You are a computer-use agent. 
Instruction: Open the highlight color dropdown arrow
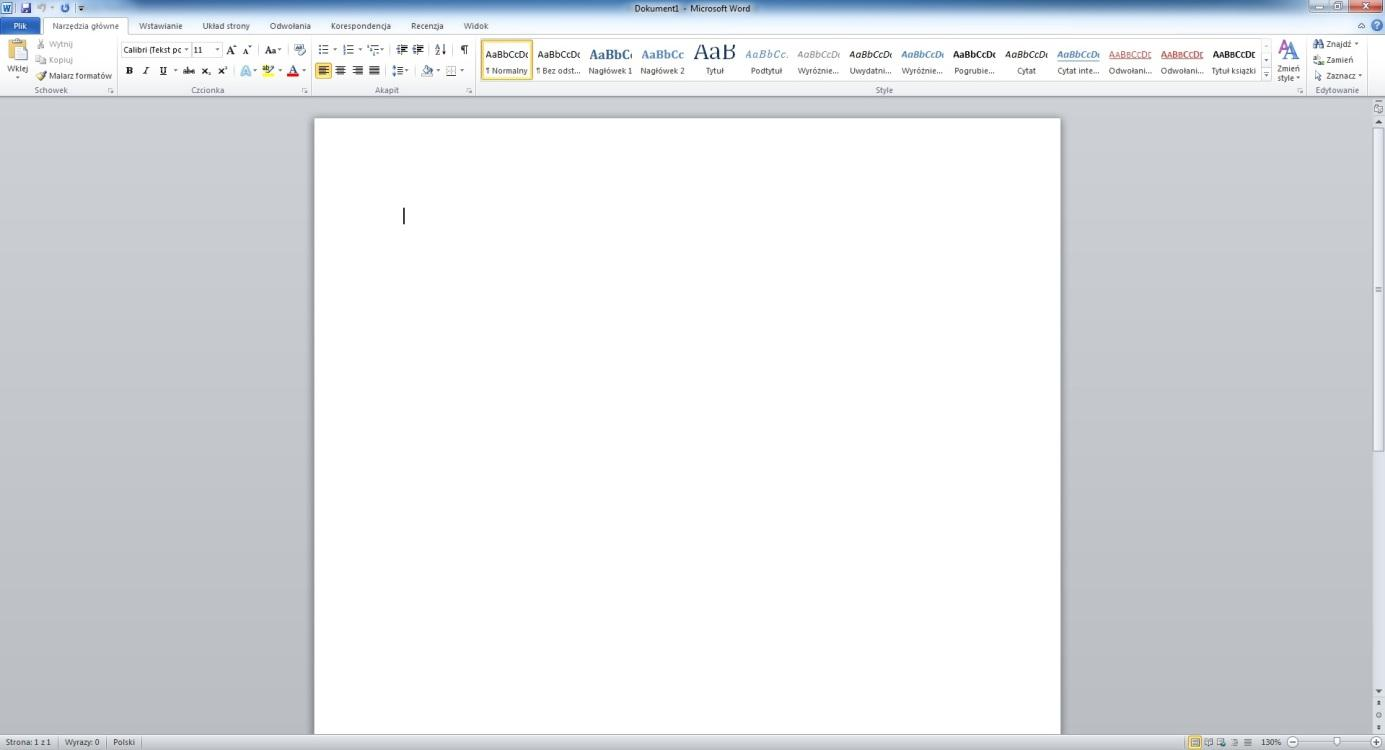pyautogui.click(x=280, y=71)
